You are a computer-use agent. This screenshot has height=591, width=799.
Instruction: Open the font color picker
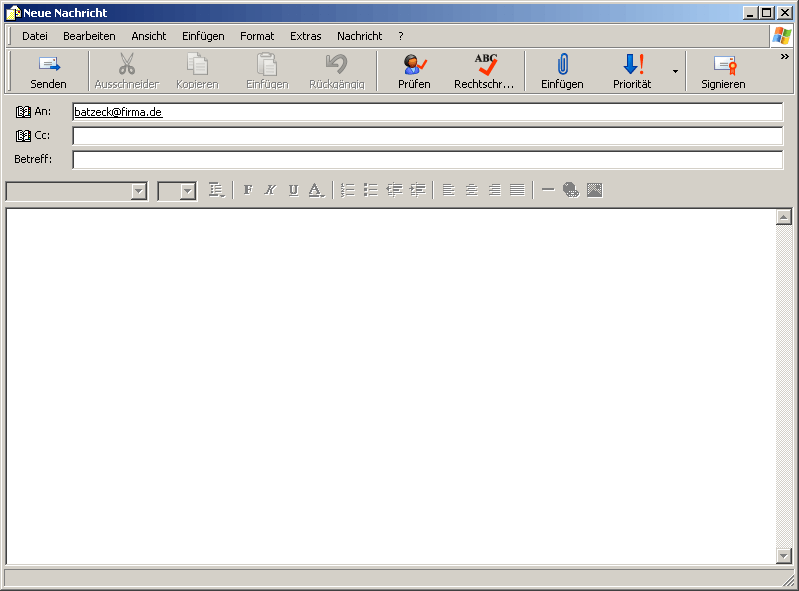point(316,190)
